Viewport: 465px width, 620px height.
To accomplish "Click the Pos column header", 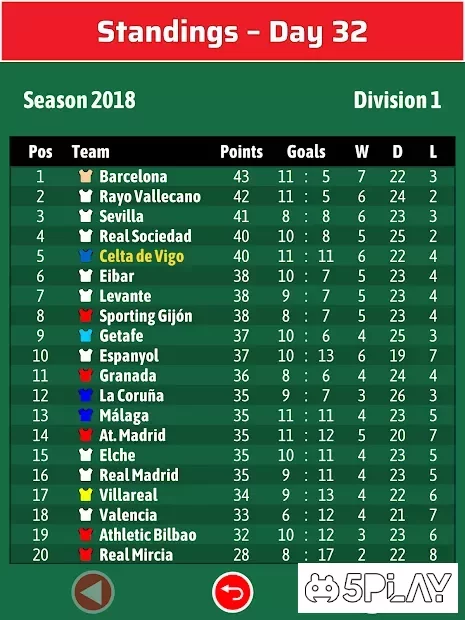I will 40,151.
